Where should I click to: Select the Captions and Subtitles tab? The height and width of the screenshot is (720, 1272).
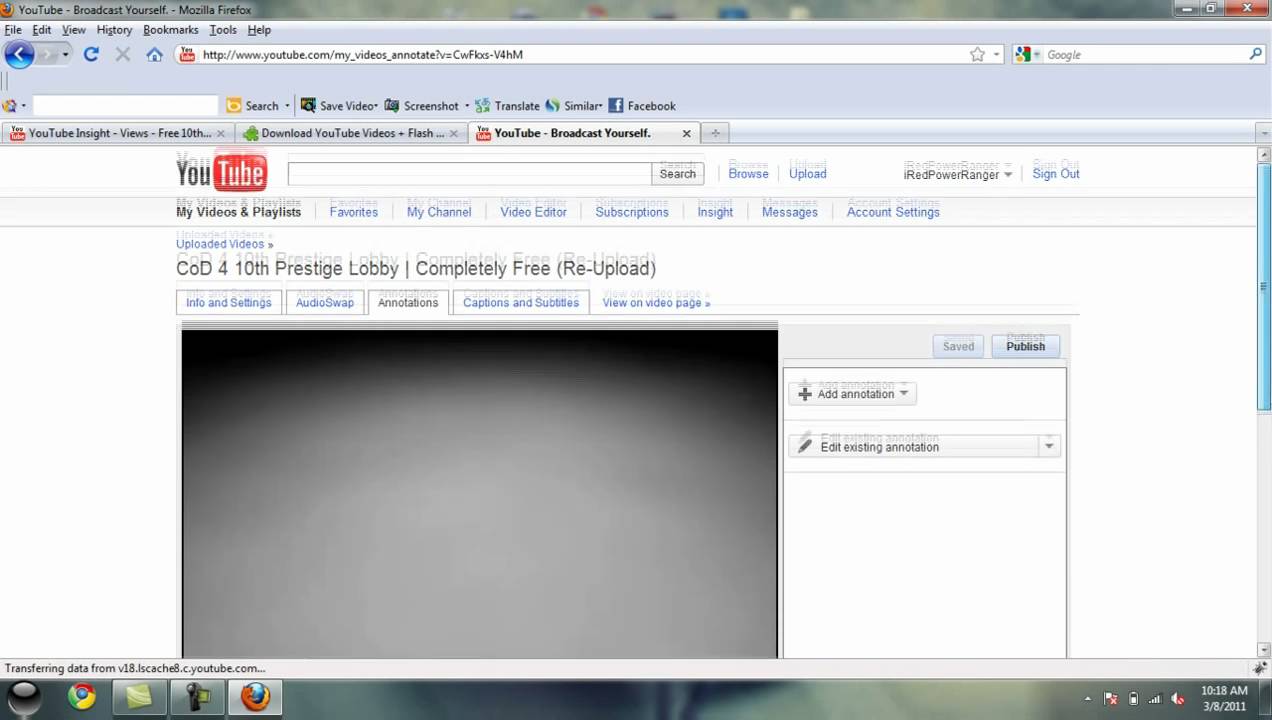(521, 302)
